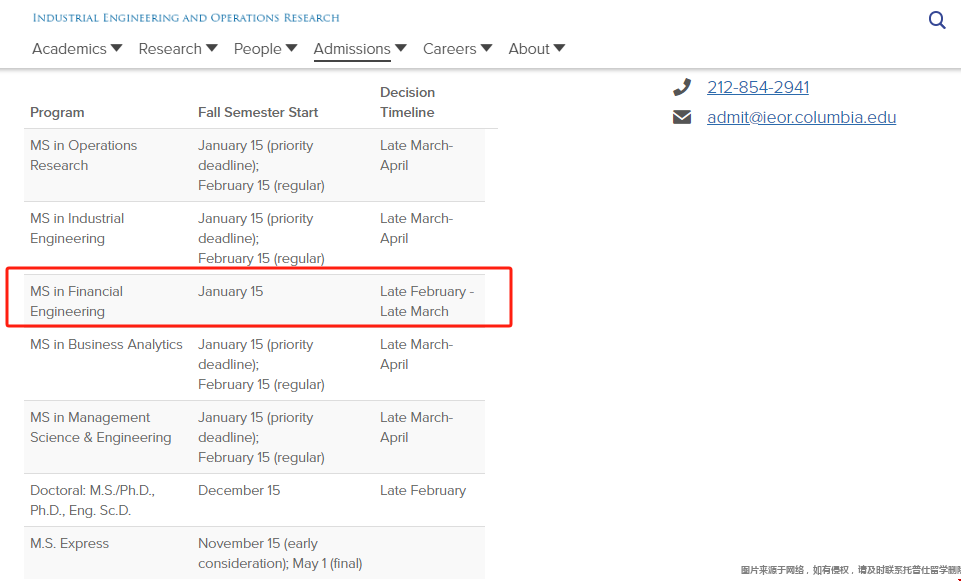The width and height of the screenshot is (961, 581).
Task: Click the email envelope icon
Action: pyautogui.click(x=682, y=117)
